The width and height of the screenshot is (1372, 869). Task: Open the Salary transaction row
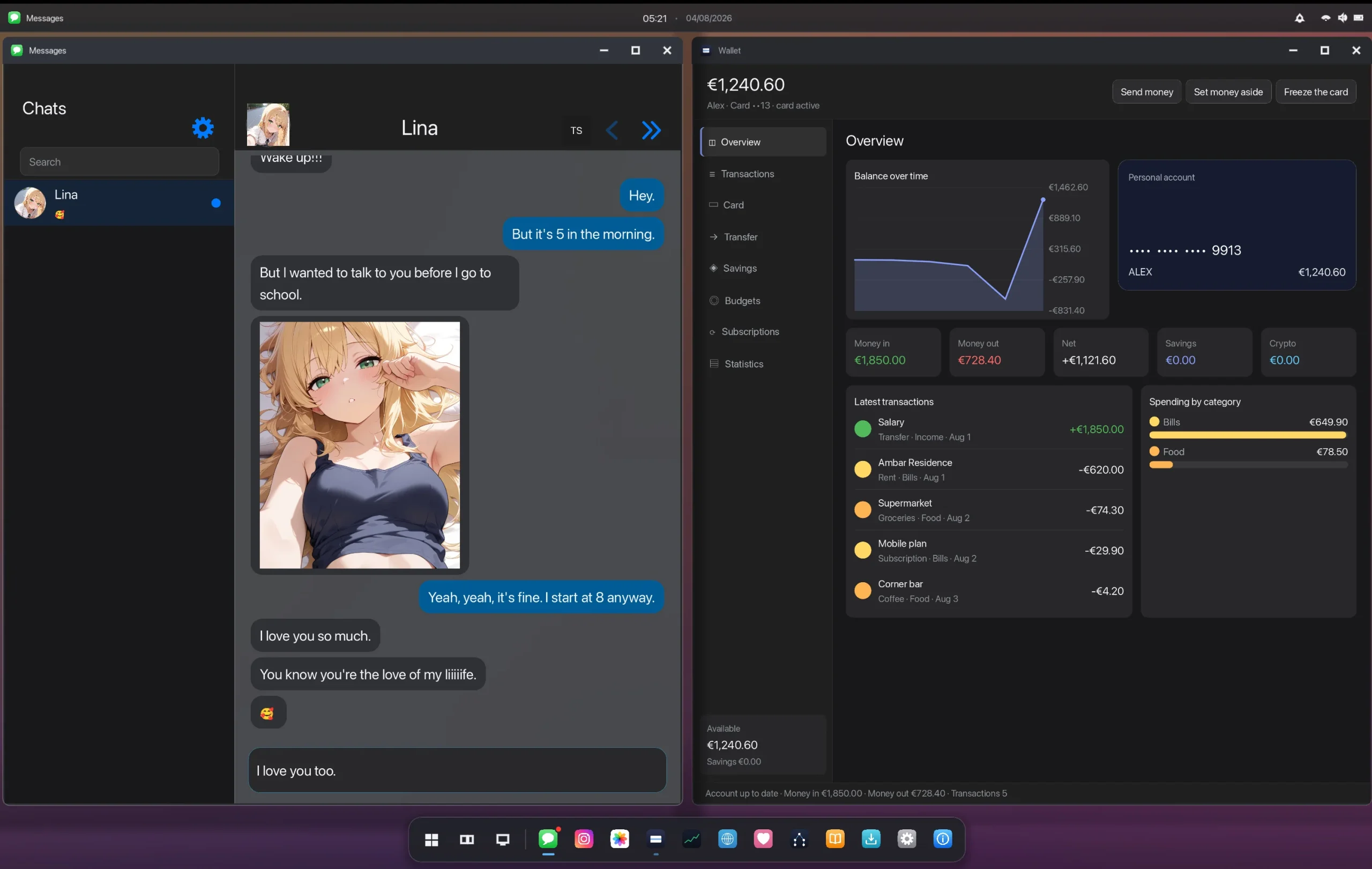click(989, 429)
